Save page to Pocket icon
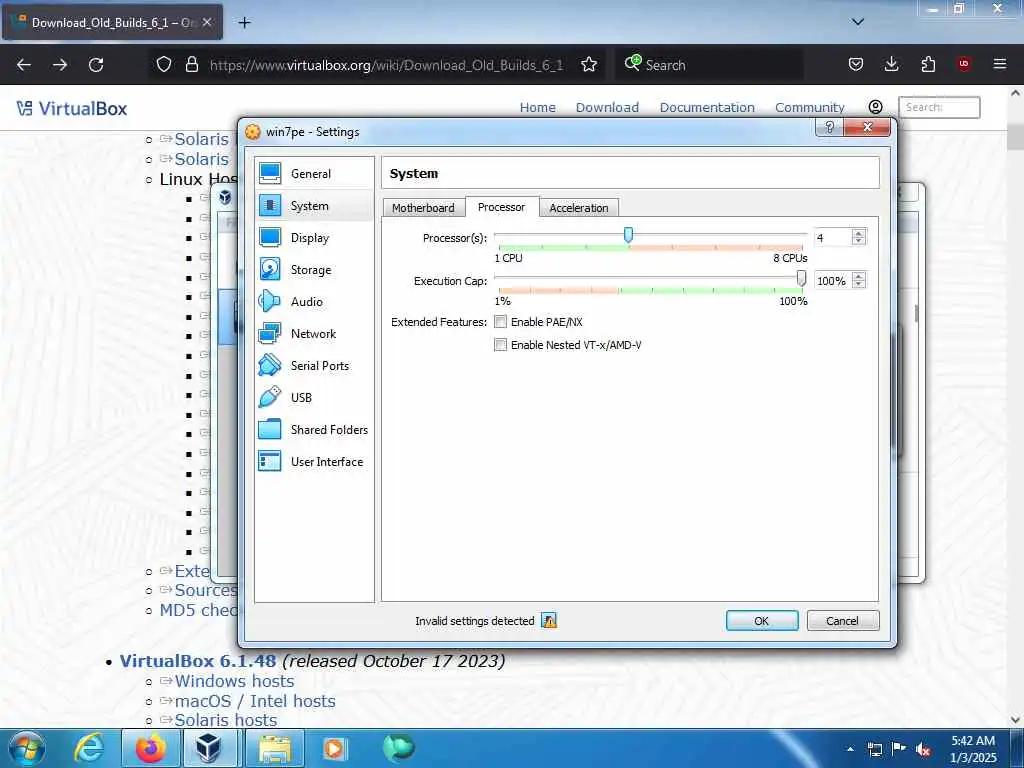Screen dimensions: 1024x768 coord(856,65)
